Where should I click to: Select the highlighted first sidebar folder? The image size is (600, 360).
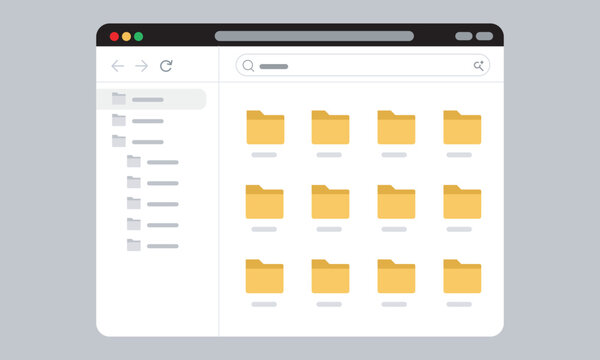pos(152,99)
